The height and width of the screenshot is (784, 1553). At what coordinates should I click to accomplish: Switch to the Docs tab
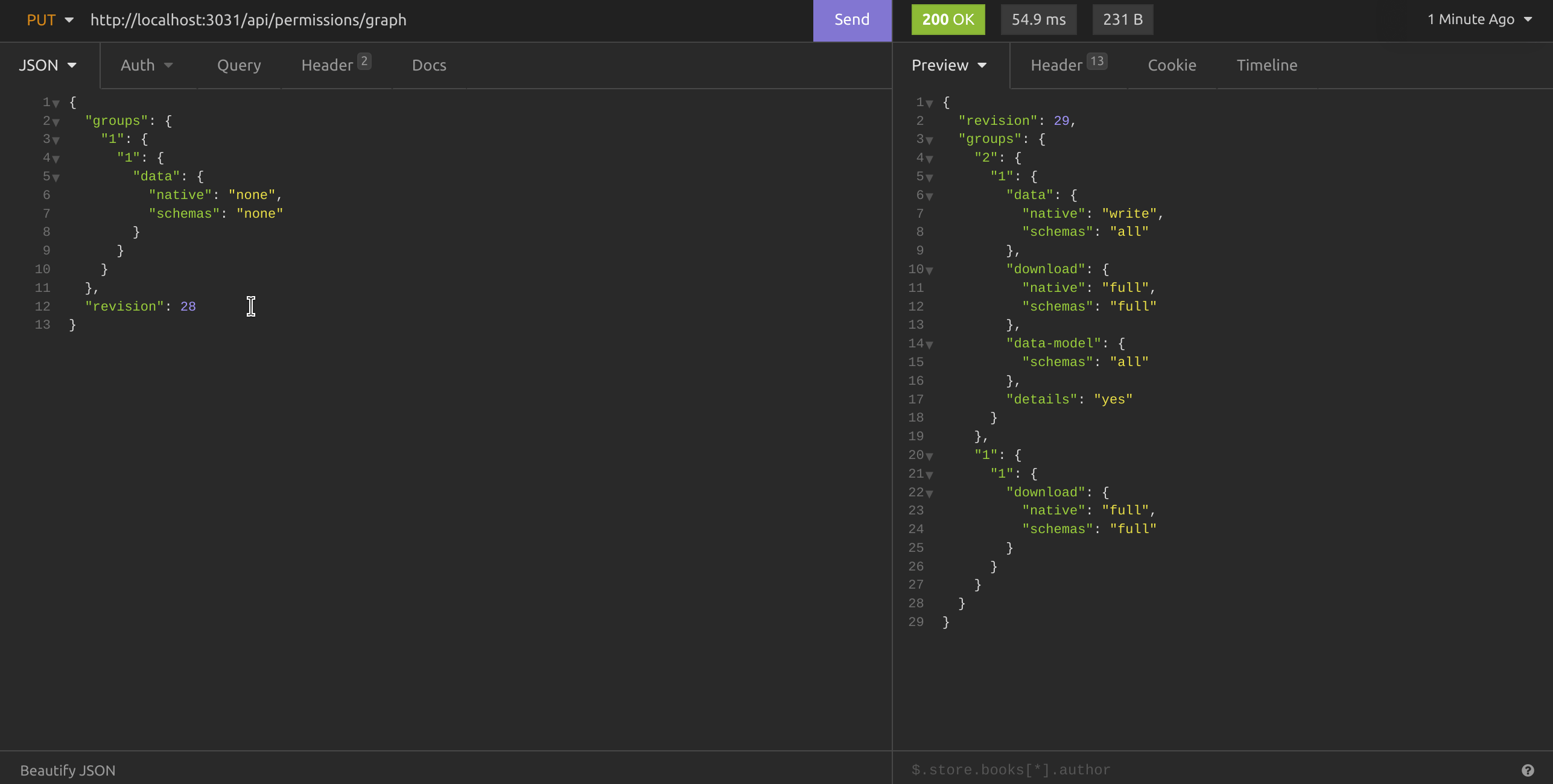(x=429, y=65)
